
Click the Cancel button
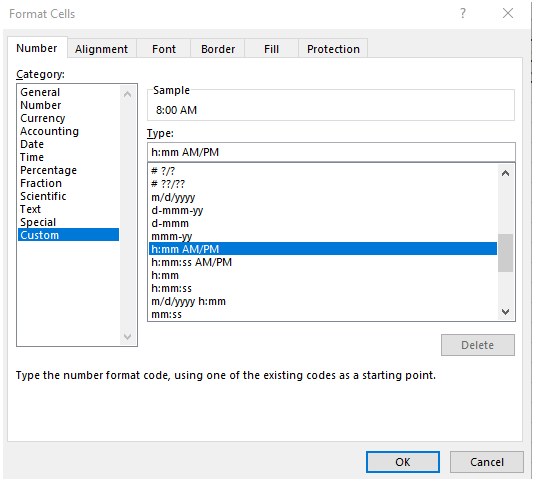pos(487,462)
